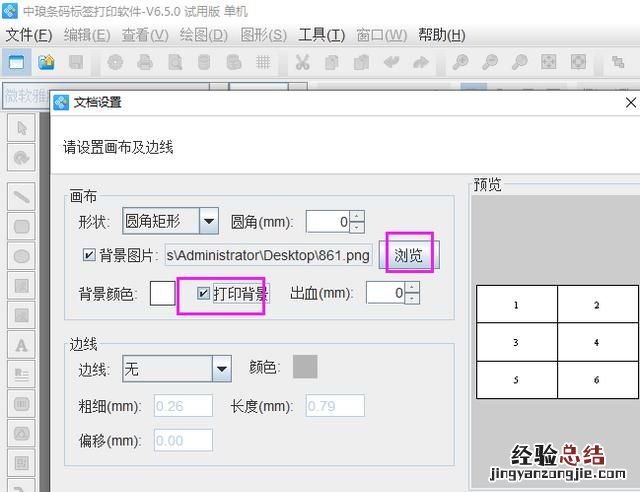The width and height of the screenshot is (640, 492).
Task: Click the printer icon in toolbar
Action: [145, 62]
